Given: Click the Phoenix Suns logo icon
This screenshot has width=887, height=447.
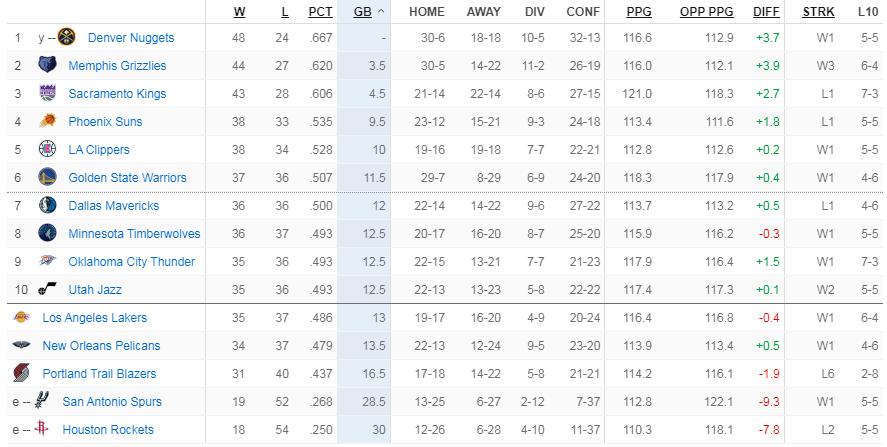Looking at the screenshot, I should pyautogui.click(x=48, y=122).
